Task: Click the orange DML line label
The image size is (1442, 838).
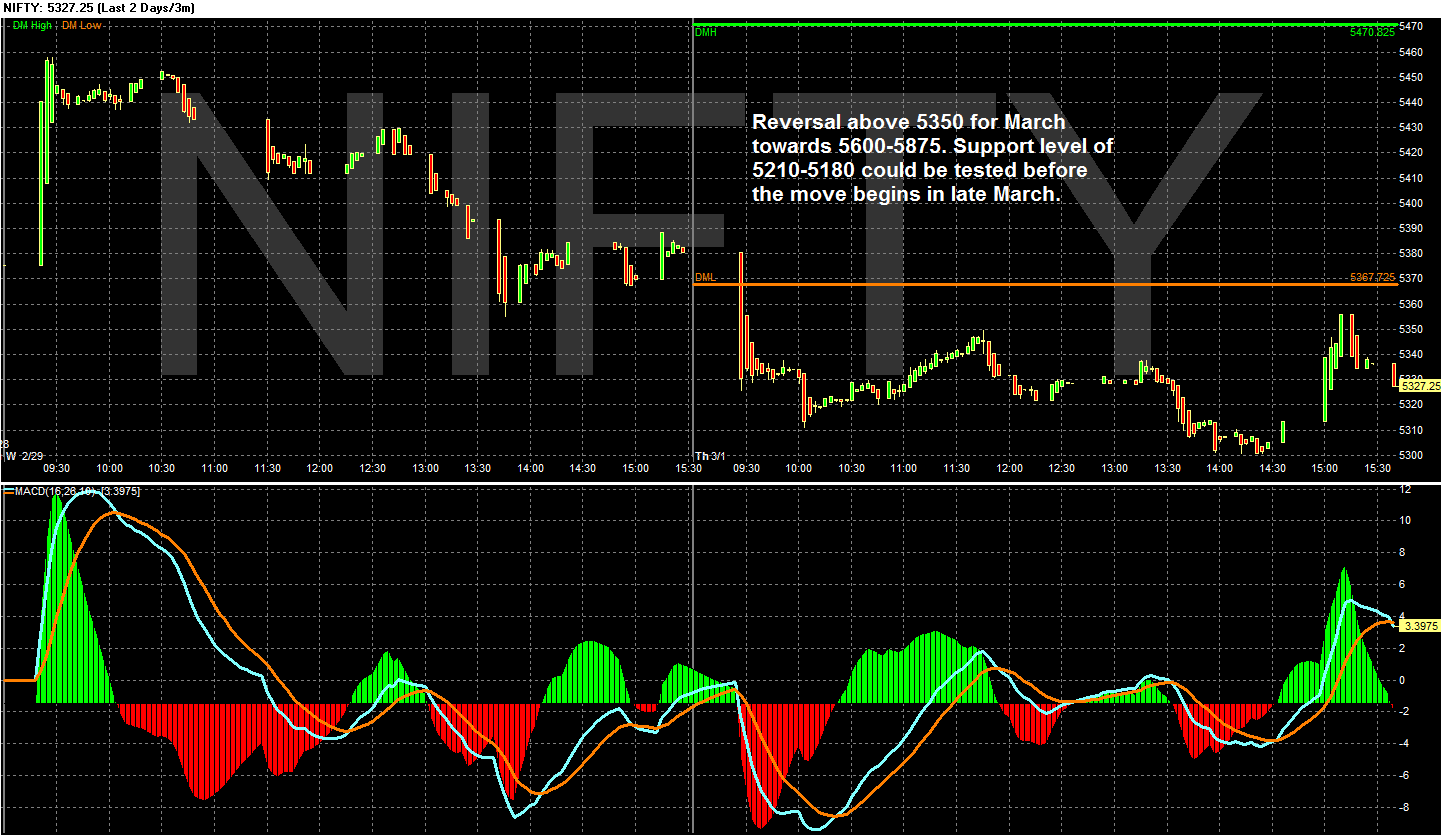Action: 706,277
